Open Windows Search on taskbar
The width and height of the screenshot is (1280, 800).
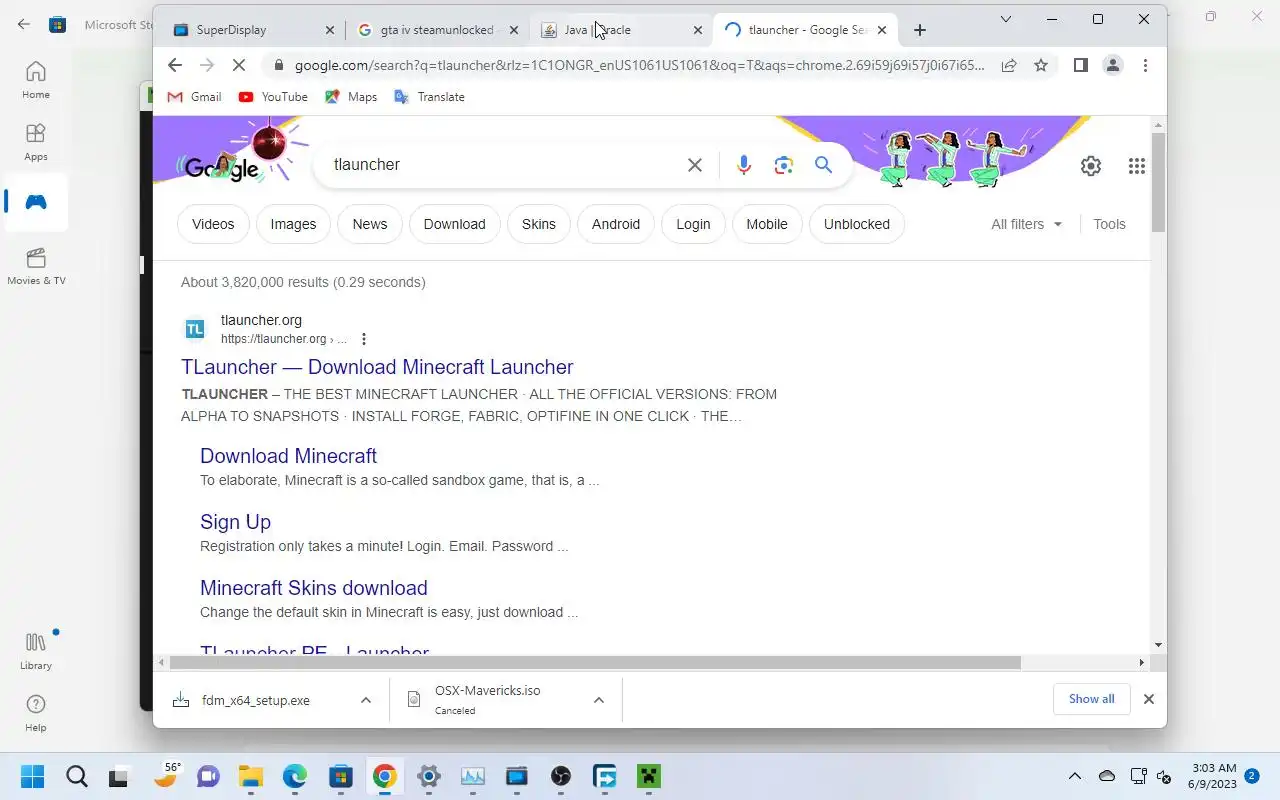click(x=76, y=777)
